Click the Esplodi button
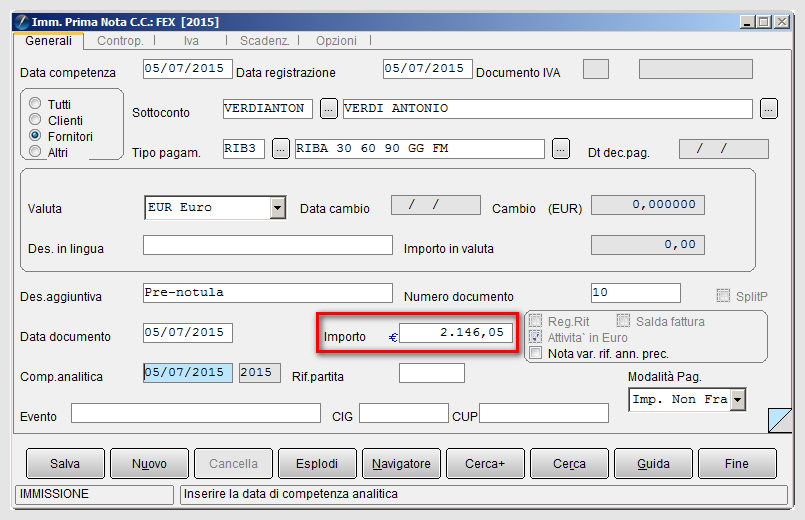This screenshot has height=520, width=805. pos(317,464)
